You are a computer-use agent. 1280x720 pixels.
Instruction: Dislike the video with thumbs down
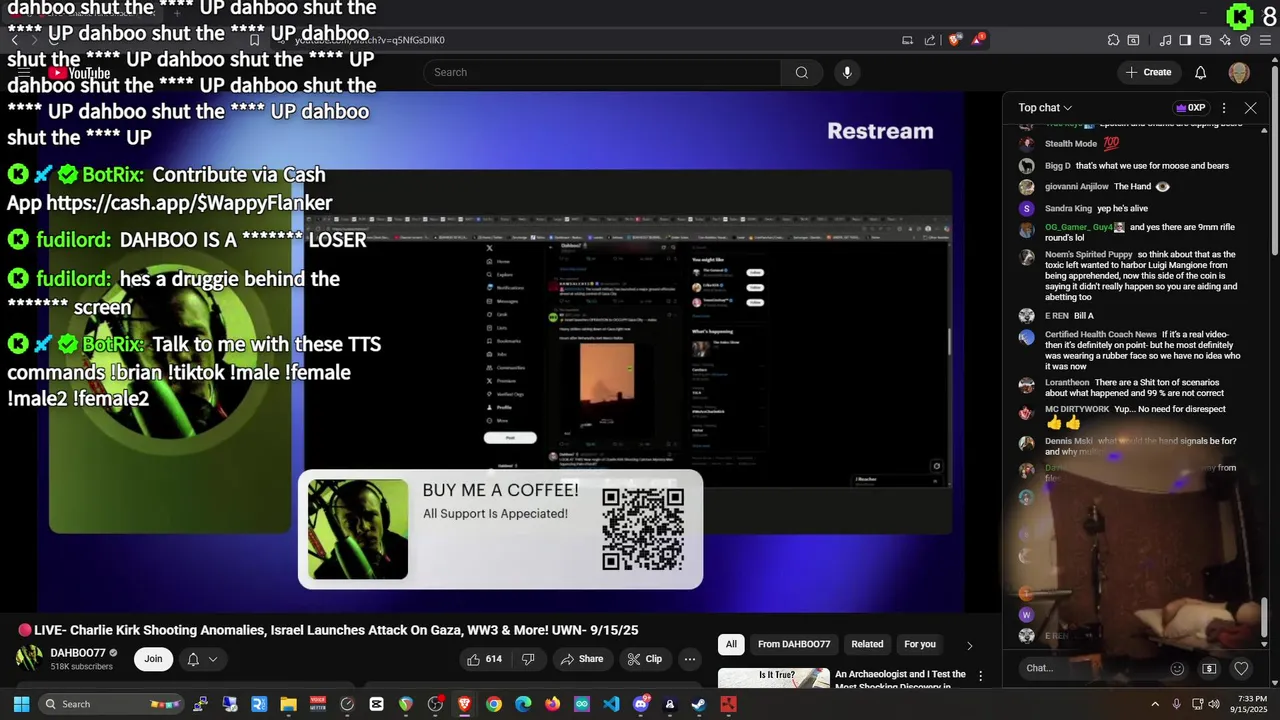pos(528,659)
